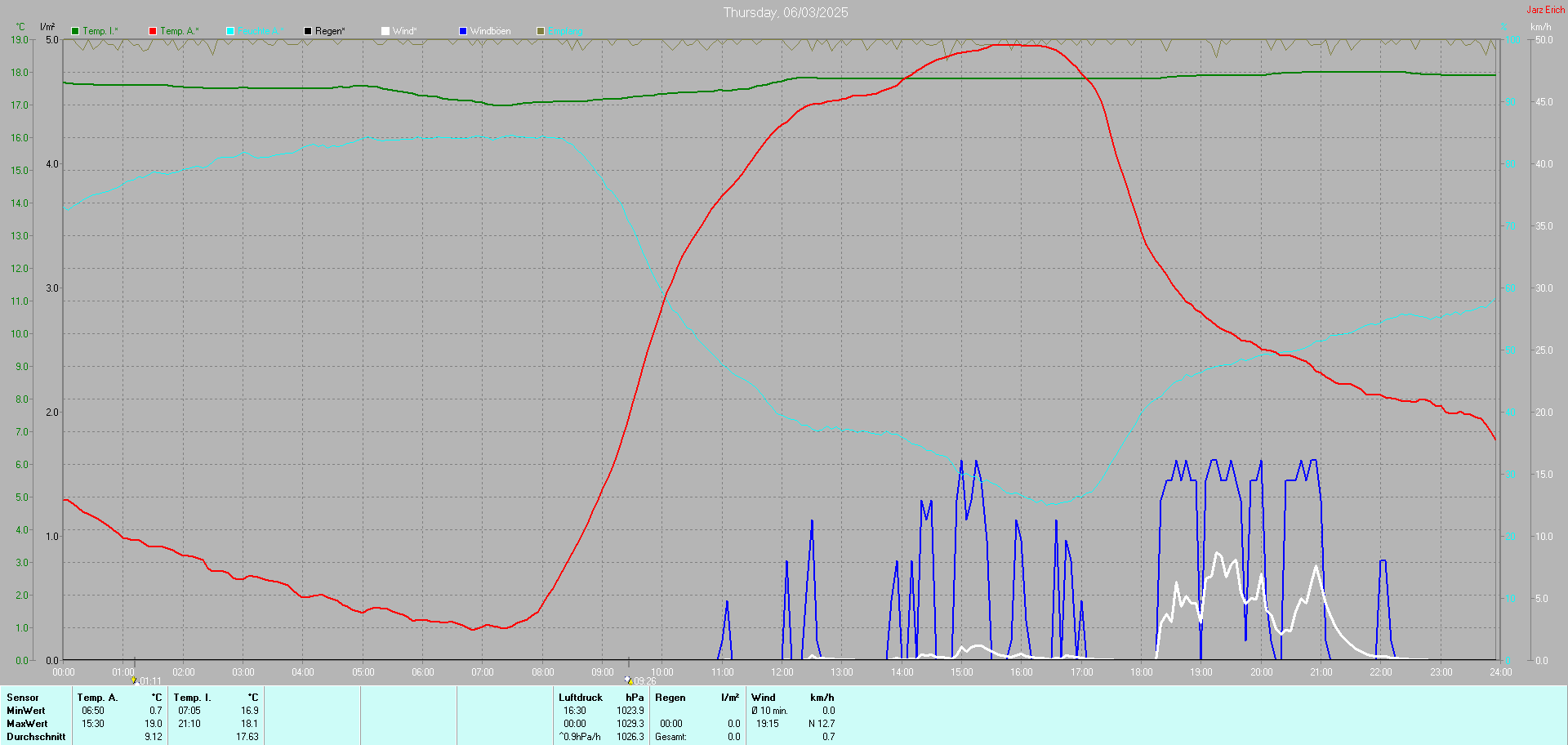The image size is (1568, 745).
Task: Select the sun marker at 09:26
Action: coord(629,680)
